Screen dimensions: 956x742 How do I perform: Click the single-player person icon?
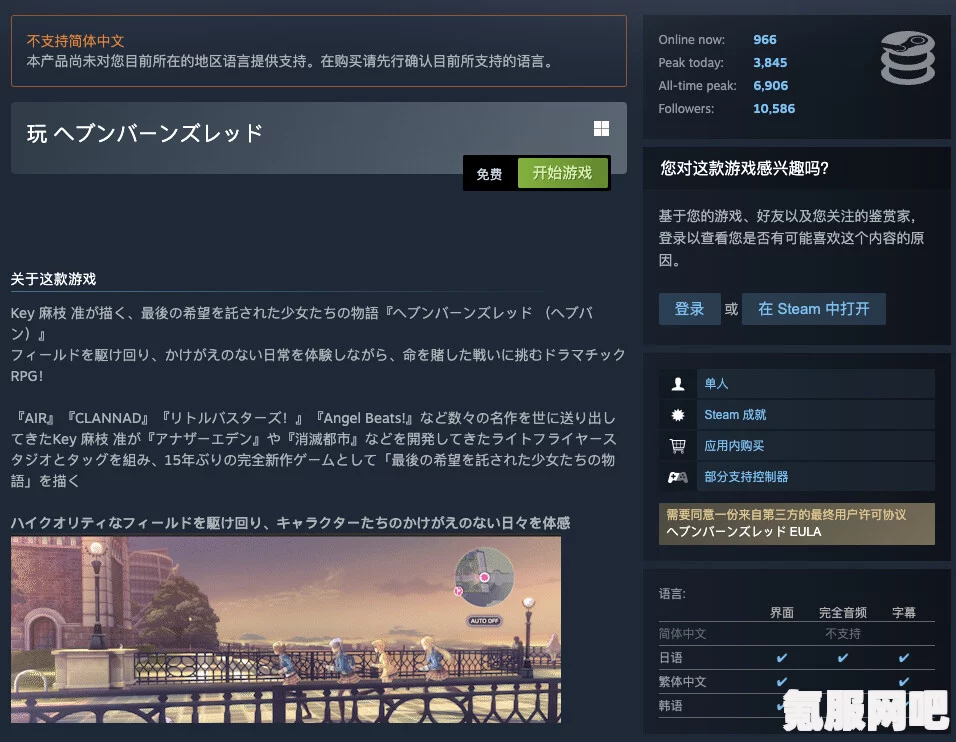pyautogui.click(x=677, y=384)
